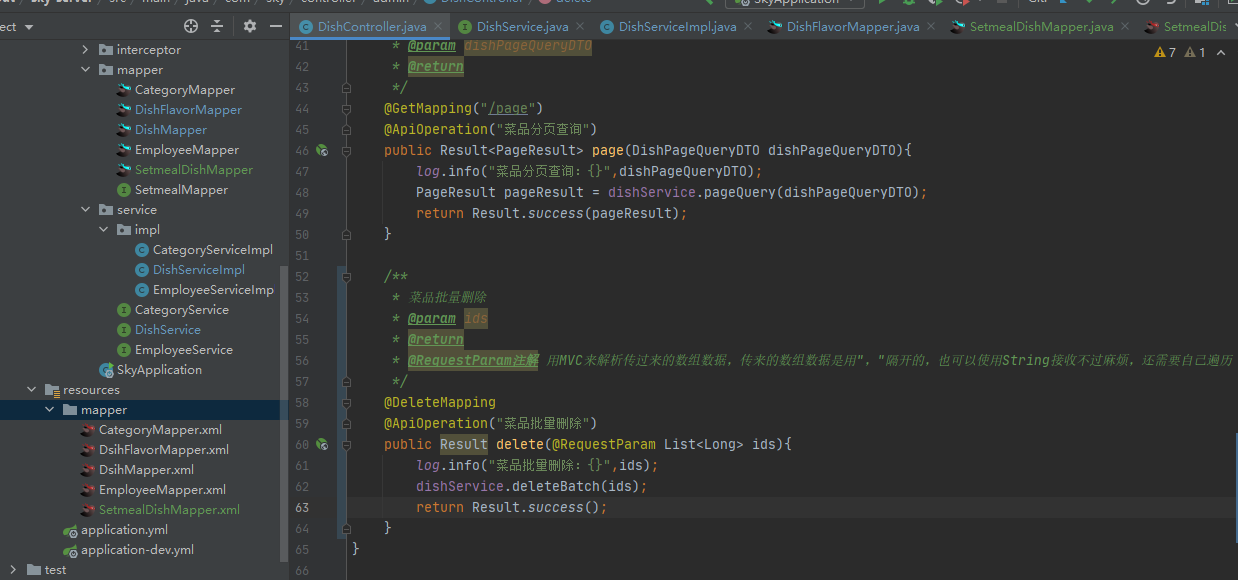Collapse the resources mapper folder

coord(50,410)
